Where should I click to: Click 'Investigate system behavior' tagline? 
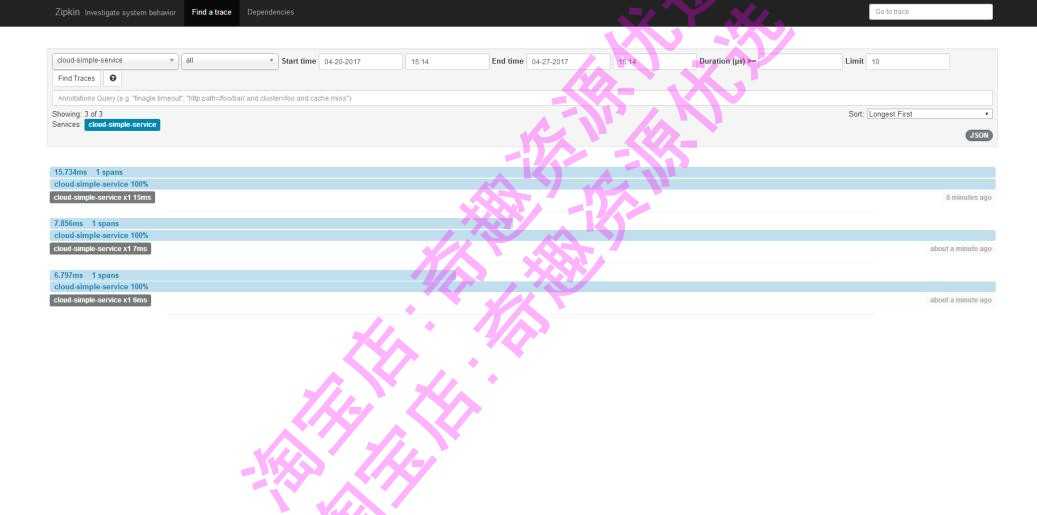click(130, 13)
